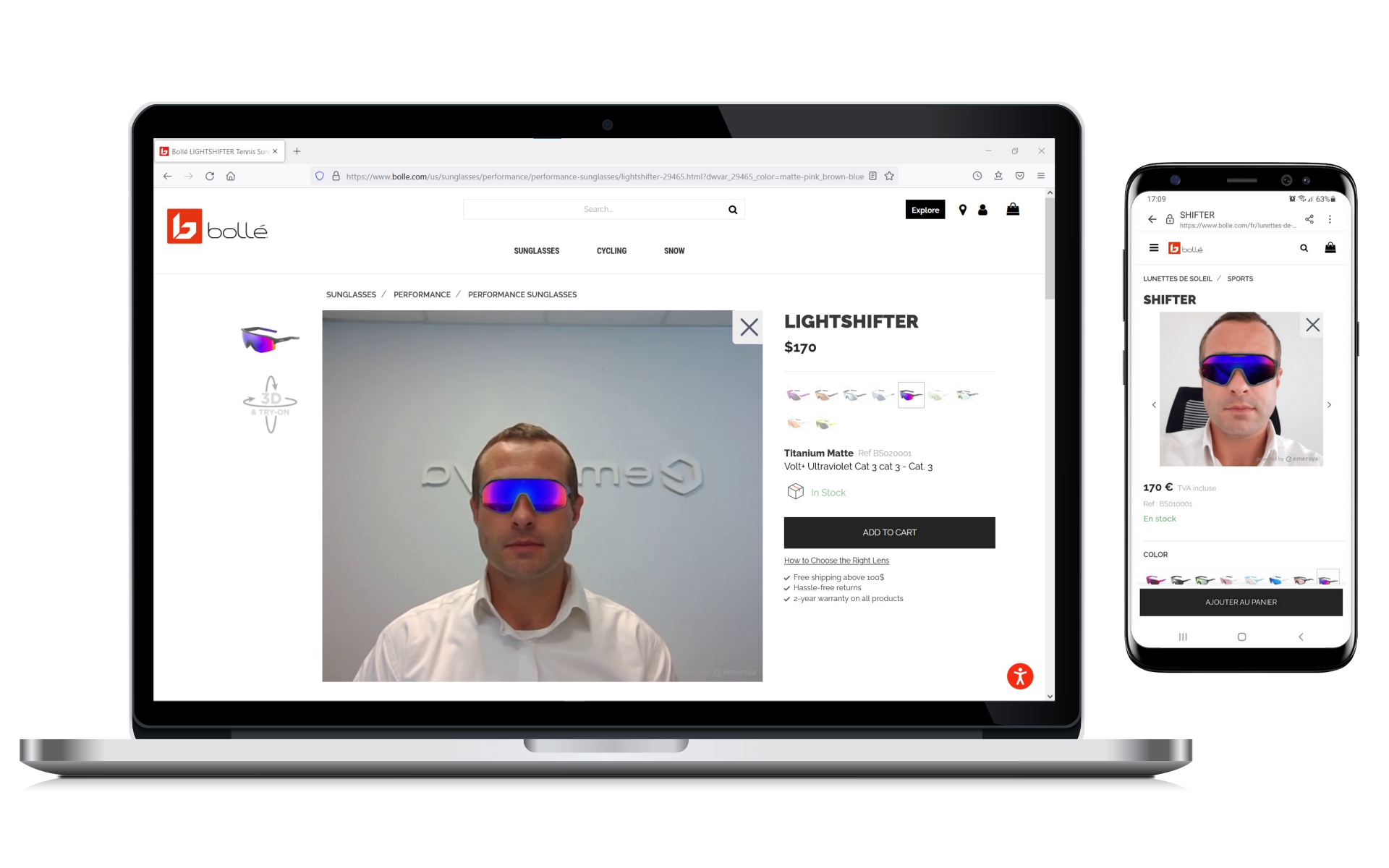Expand the SUNGLASSES navigation menu
Screen dimensions: 1389x868
click(x=536, y=250)
